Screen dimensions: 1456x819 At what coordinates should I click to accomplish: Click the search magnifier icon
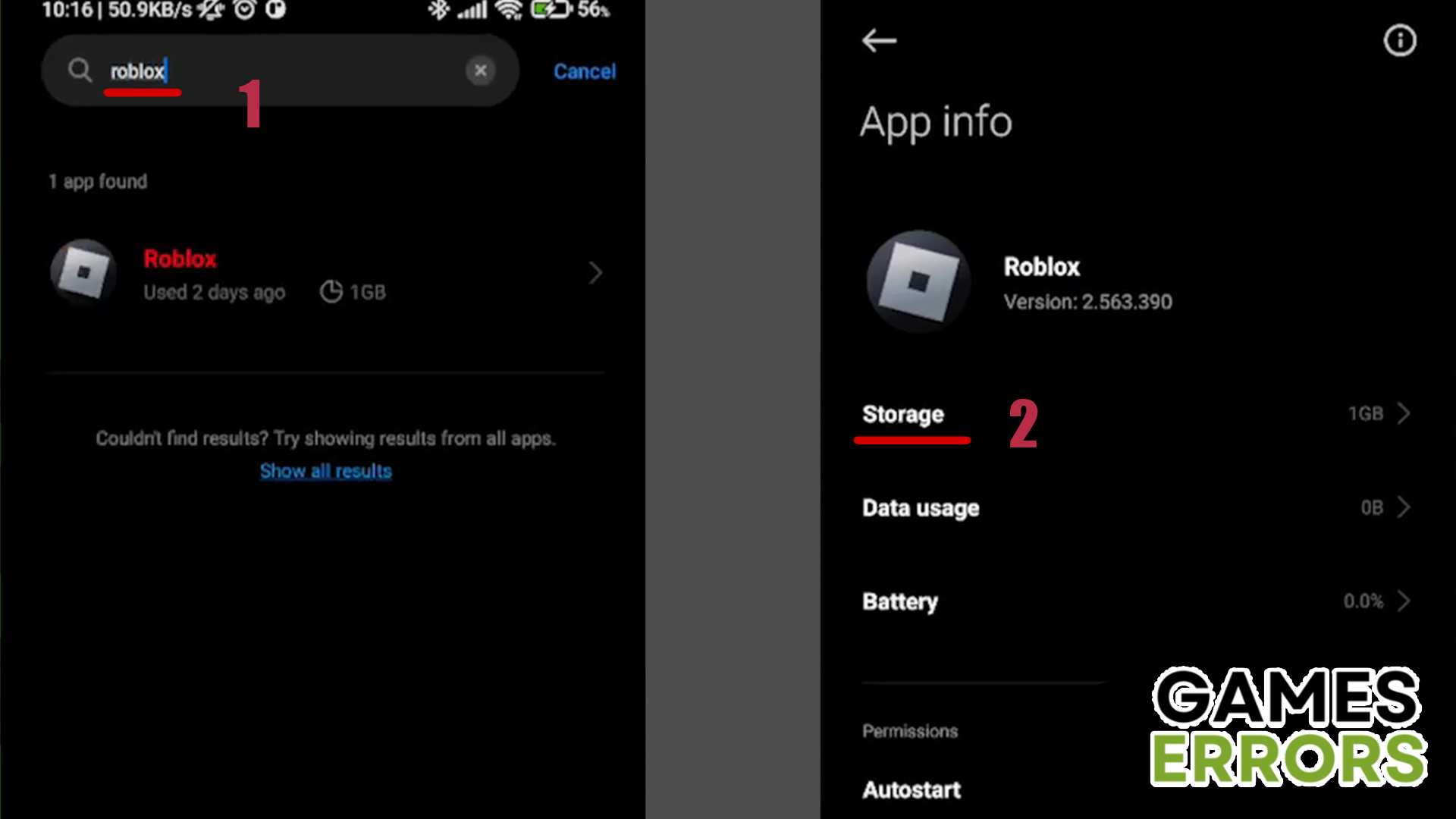80,71
